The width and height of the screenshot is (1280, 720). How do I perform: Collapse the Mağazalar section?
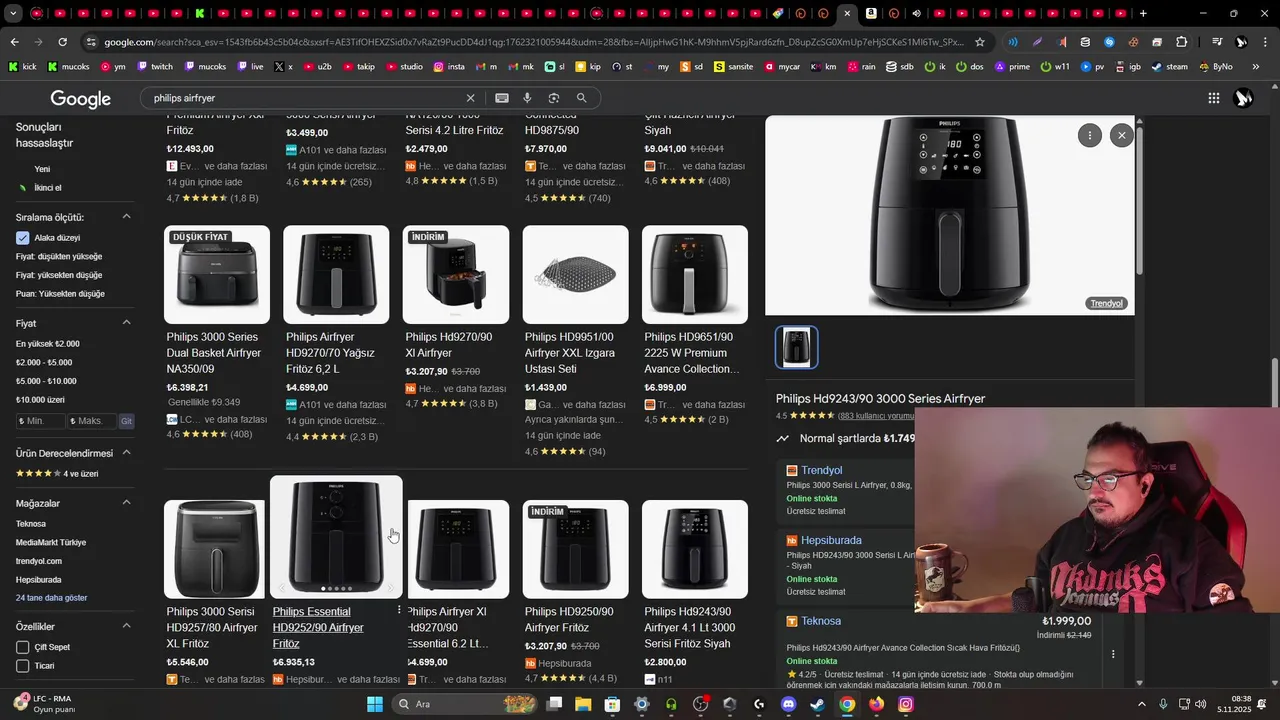[x=127, y=503]
